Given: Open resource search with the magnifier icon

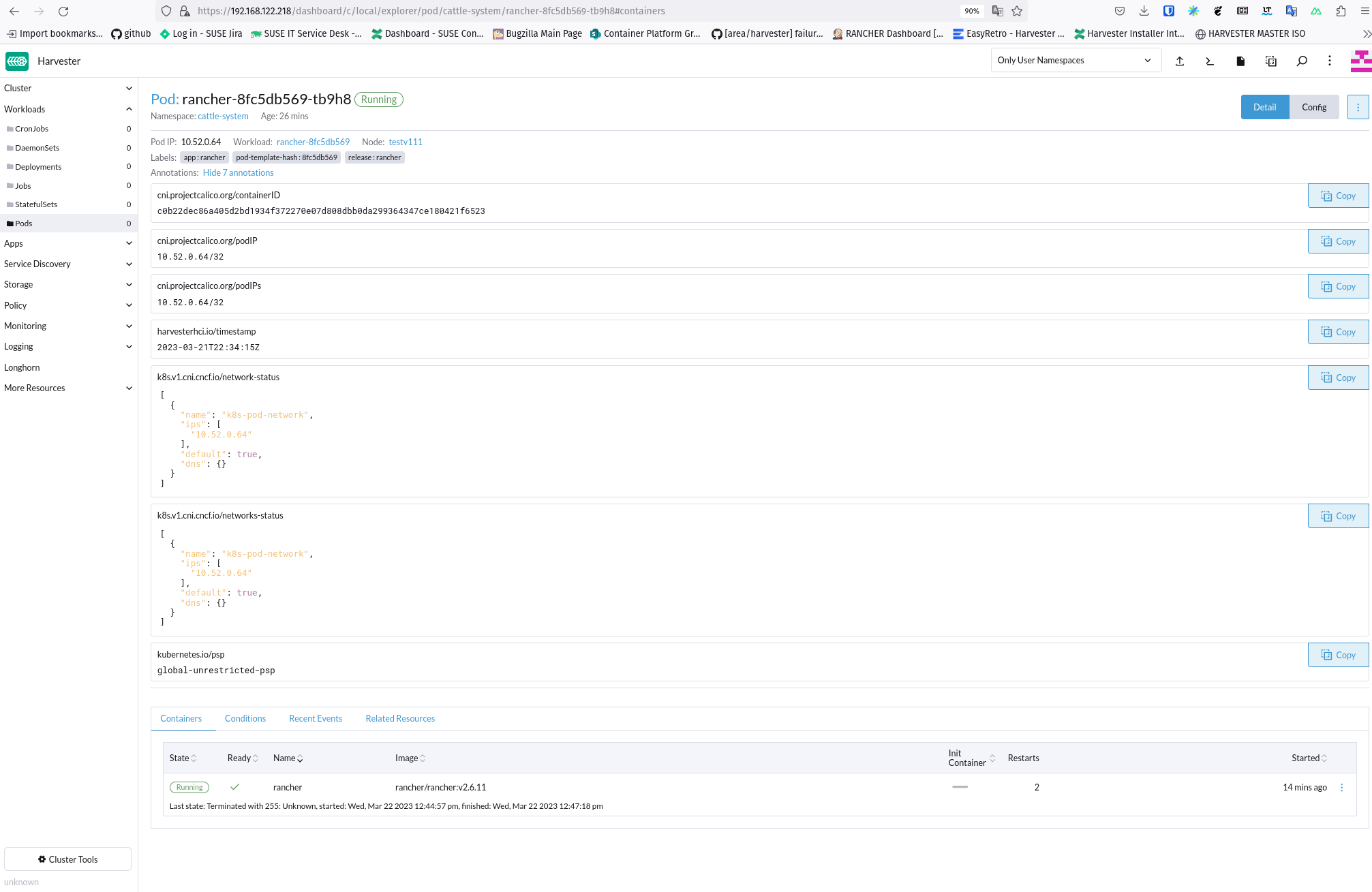Looking at the screenshot, I should 1302,61.
